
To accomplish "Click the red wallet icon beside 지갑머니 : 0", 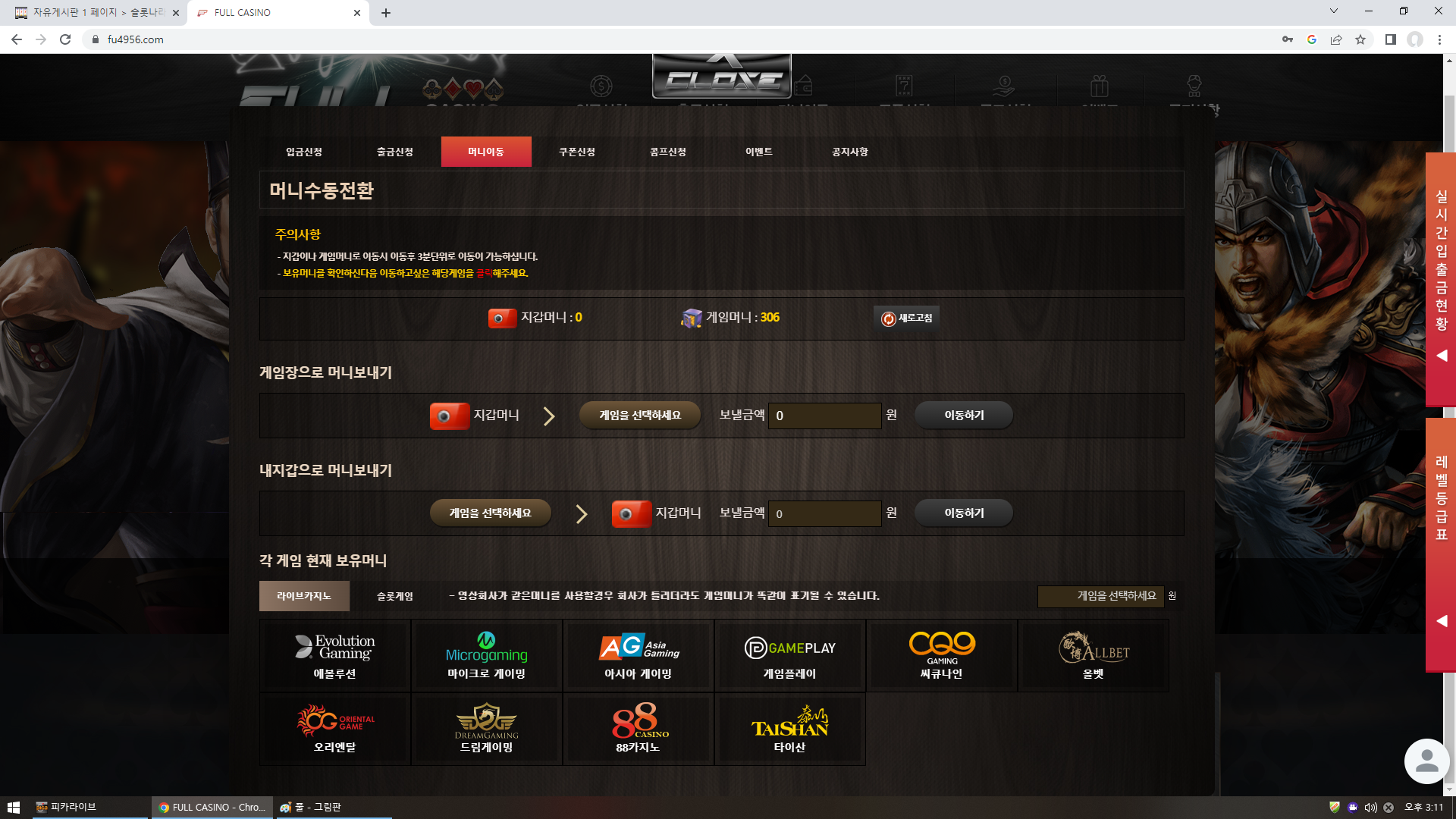I will pos(502,318).
